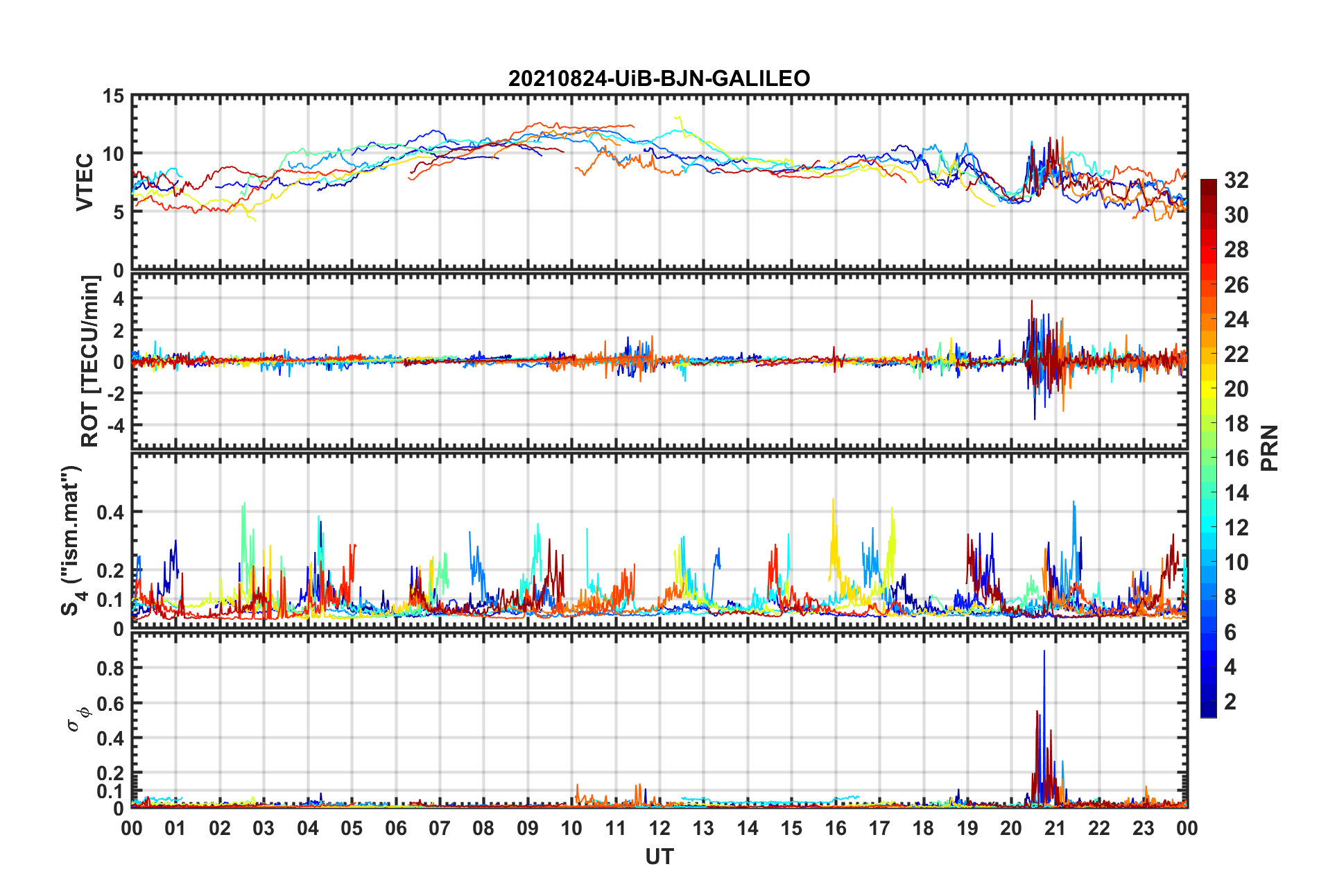Viewport: 1319px width, 896px height.
Task: Click the plot title 20210824-UiB-BJN-GALILEO
Action: (x=659, y=78)
